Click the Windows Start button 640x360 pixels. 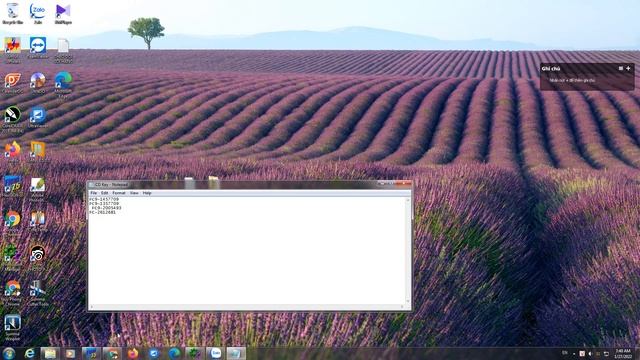pyautogui.click(x=9, y=353)
